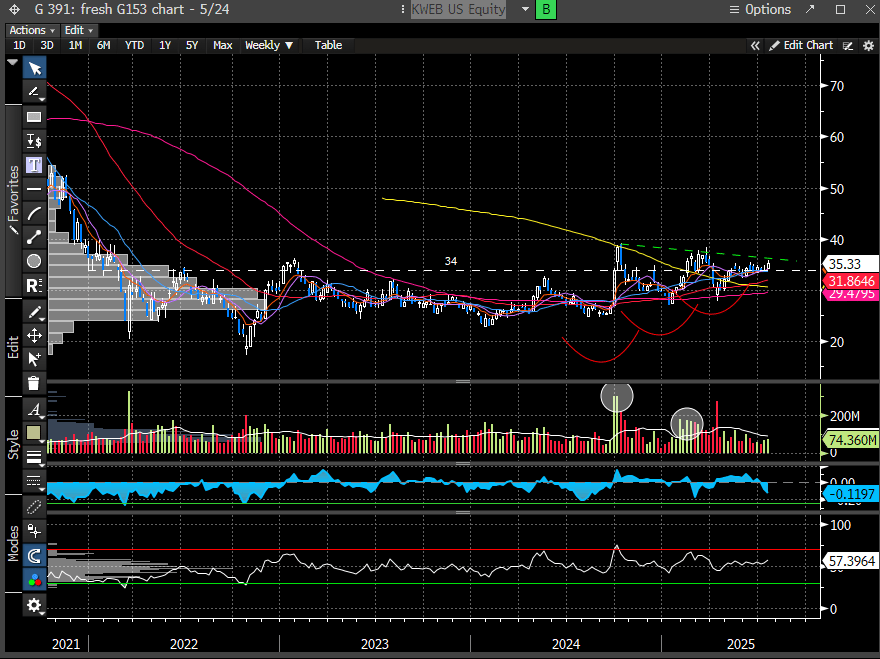Toggle the magnet snap mode

(x=34, y=555)
